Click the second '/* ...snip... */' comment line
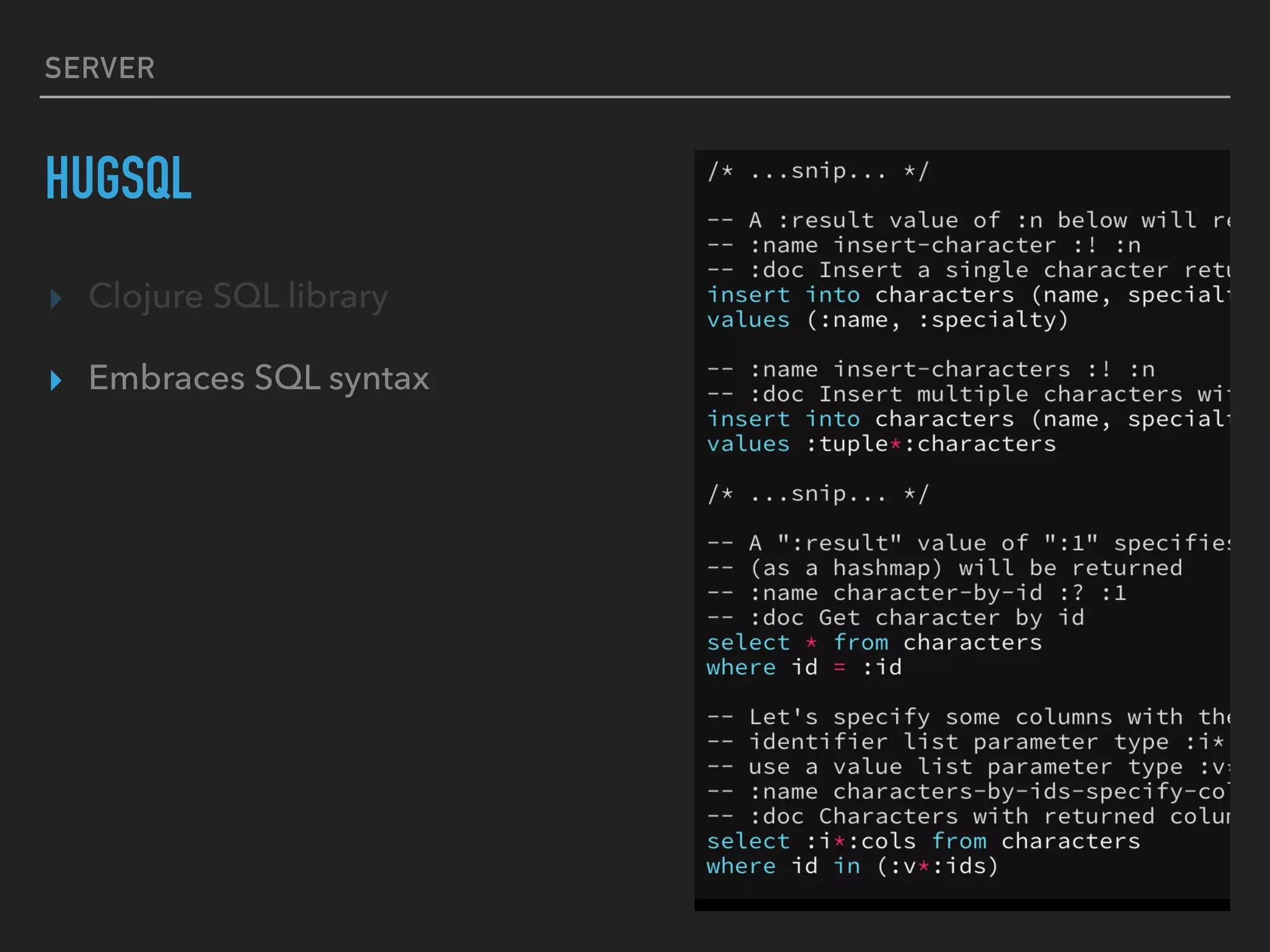Screen dimensions: 1270x952 tap(818, 494)
